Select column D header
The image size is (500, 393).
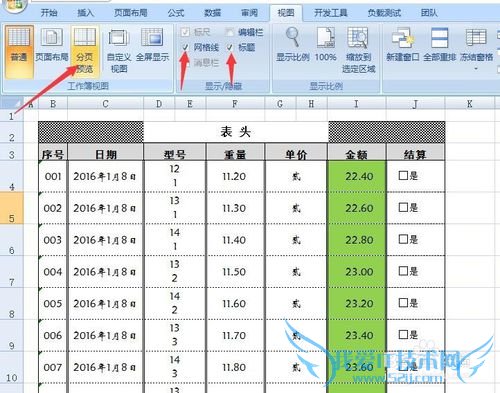[x=159, y=104]
